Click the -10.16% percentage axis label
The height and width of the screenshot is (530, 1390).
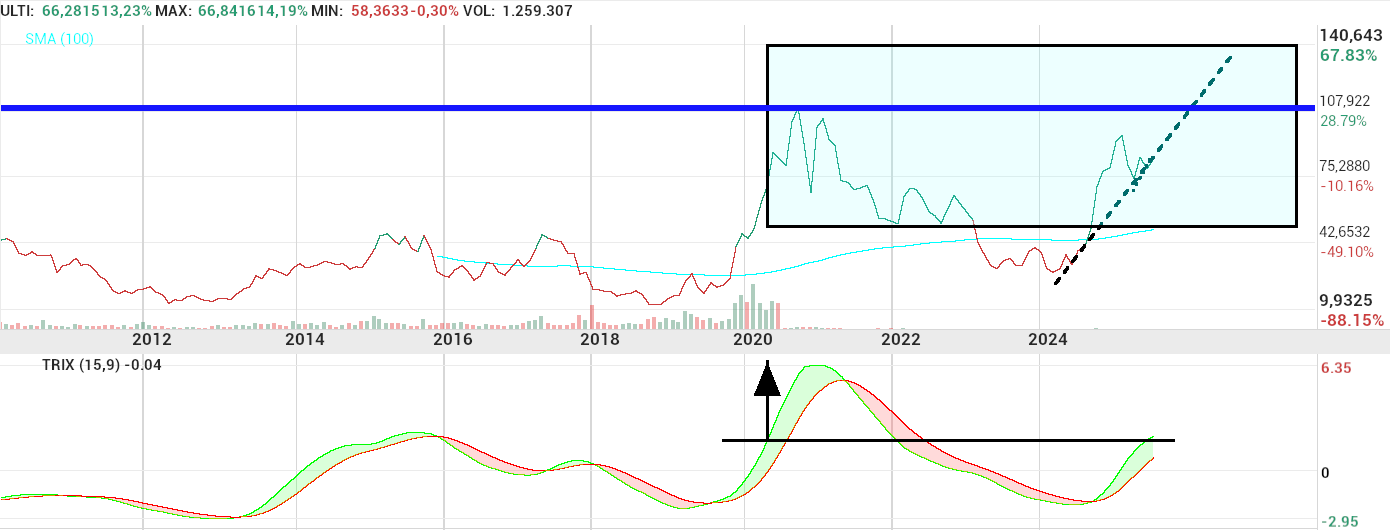click(1346, 185)
